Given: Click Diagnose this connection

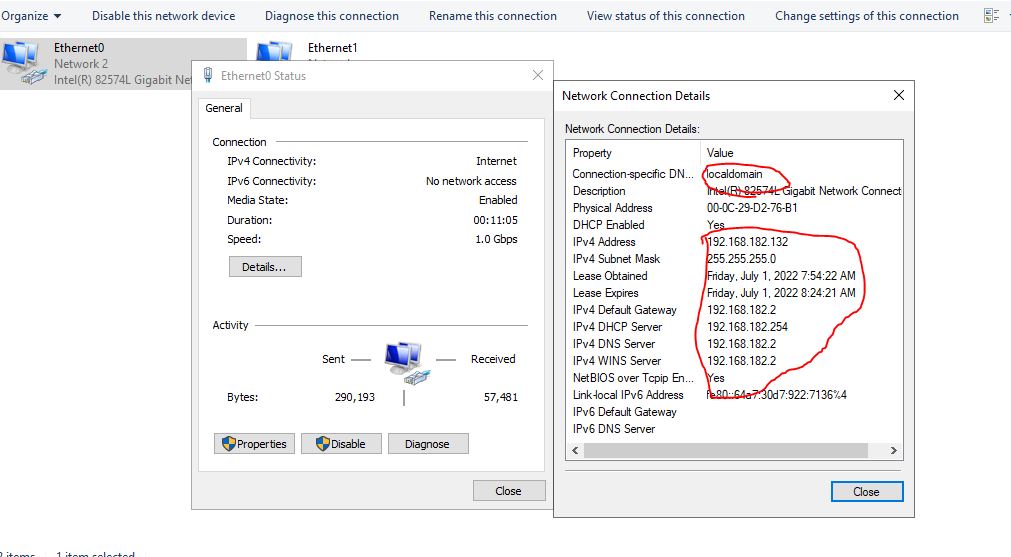Looking at the screenshot, I should pyautogui.click(x=331, y=15).
